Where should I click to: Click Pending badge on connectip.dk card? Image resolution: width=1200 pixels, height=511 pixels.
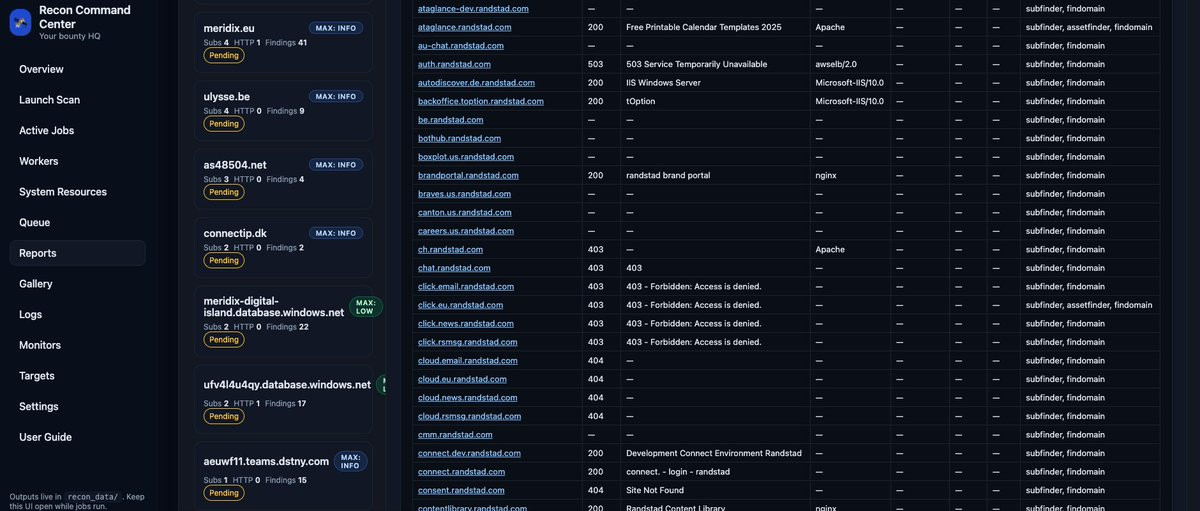[224, 260]
